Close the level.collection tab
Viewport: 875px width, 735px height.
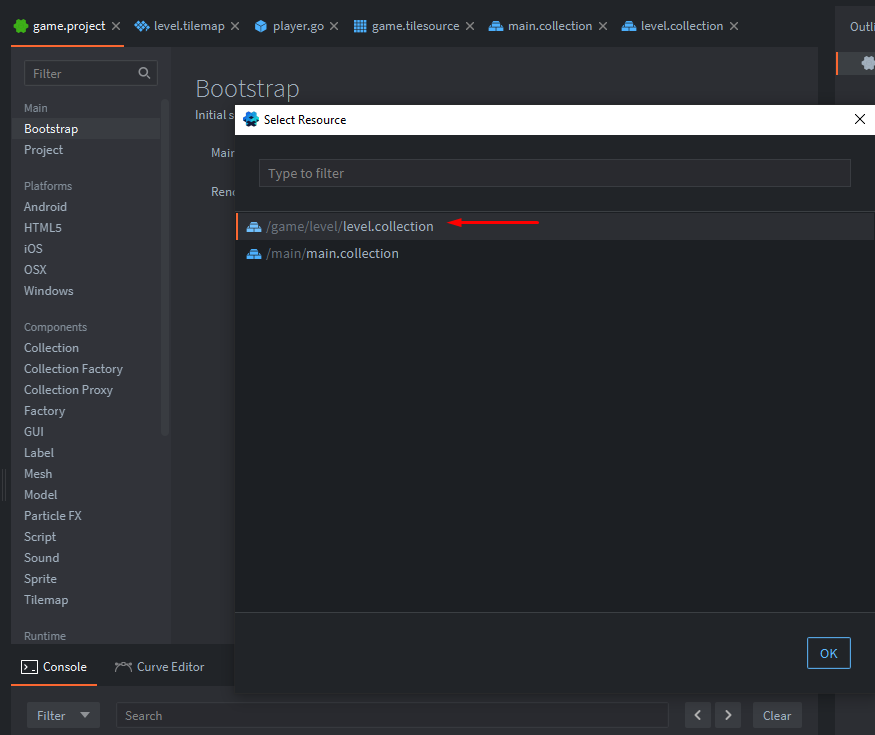[x=732, y=26]
